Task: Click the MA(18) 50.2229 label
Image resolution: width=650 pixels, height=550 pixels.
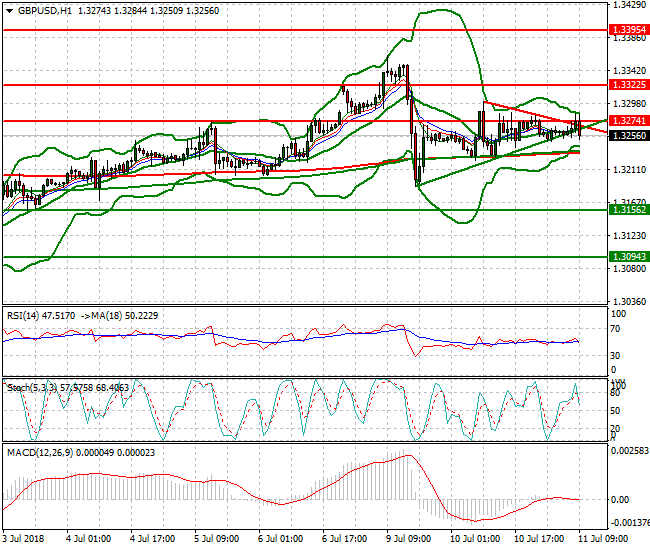Action: click(124, 316)
